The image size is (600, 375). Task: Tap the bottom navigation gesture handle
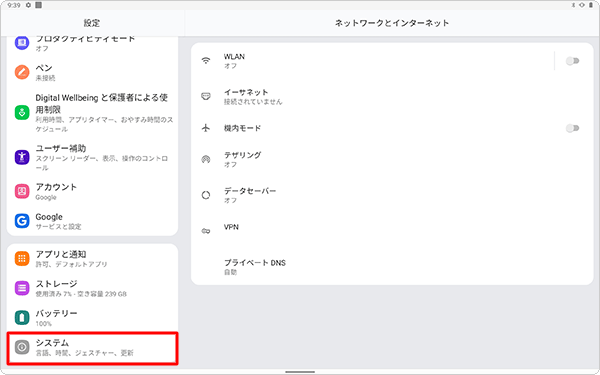300,372
